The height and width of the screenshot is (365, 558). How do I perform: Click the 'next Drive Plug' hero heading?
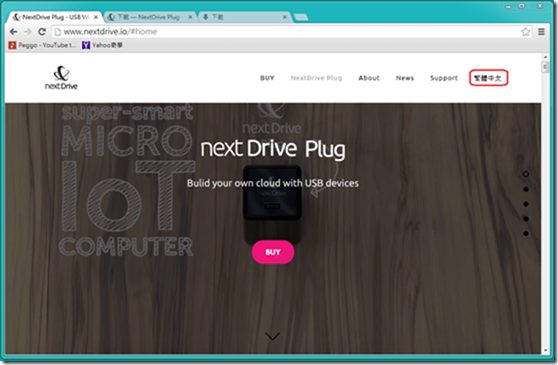coord(273,149)
